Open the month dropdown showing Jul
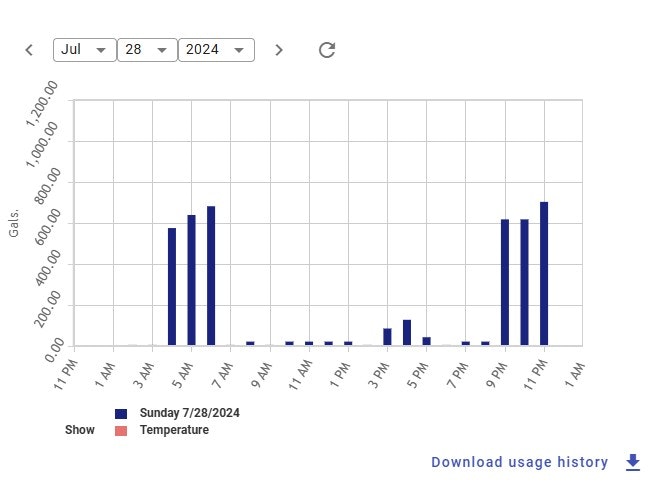657x489 pixels. coord(85,50)
